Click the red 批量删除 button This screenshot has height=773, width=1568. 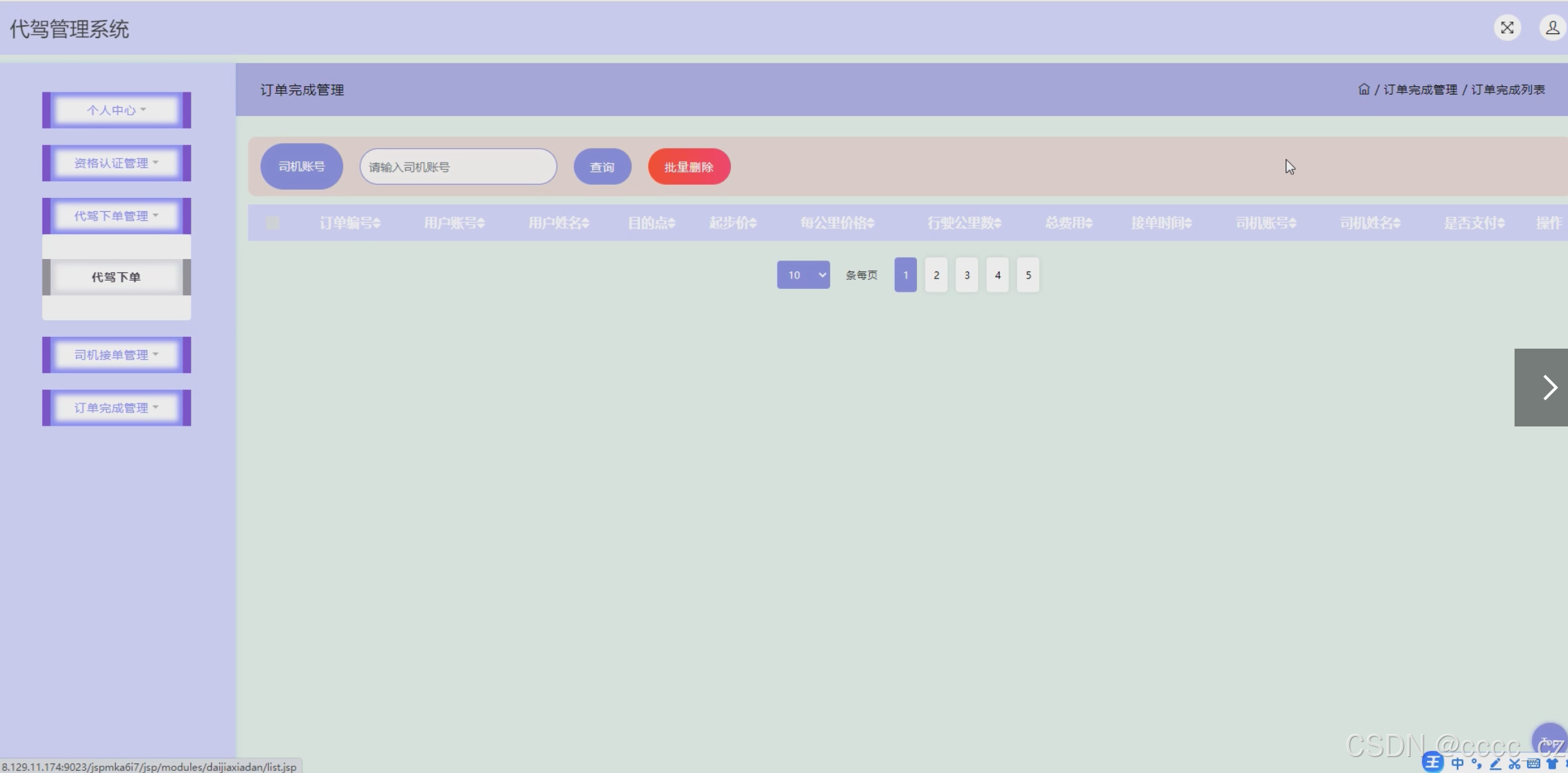click(x=689, y=167)
